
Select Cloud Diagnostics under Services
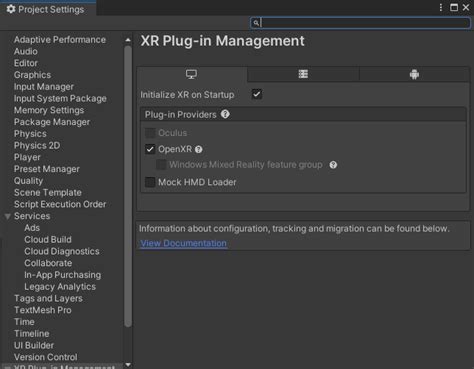coord(62,251)
